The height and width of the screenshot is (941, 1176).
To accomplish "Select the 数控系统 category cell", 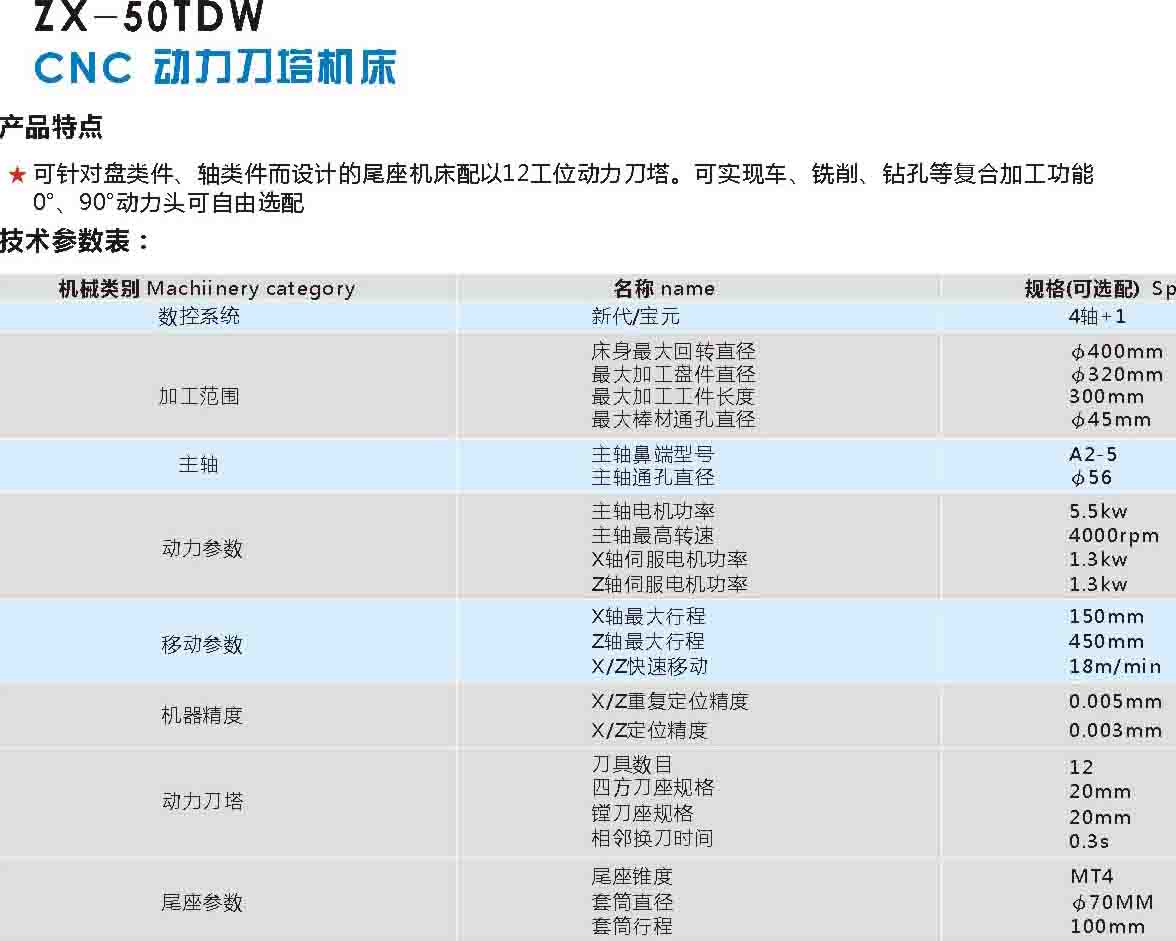I will (199, 317).
